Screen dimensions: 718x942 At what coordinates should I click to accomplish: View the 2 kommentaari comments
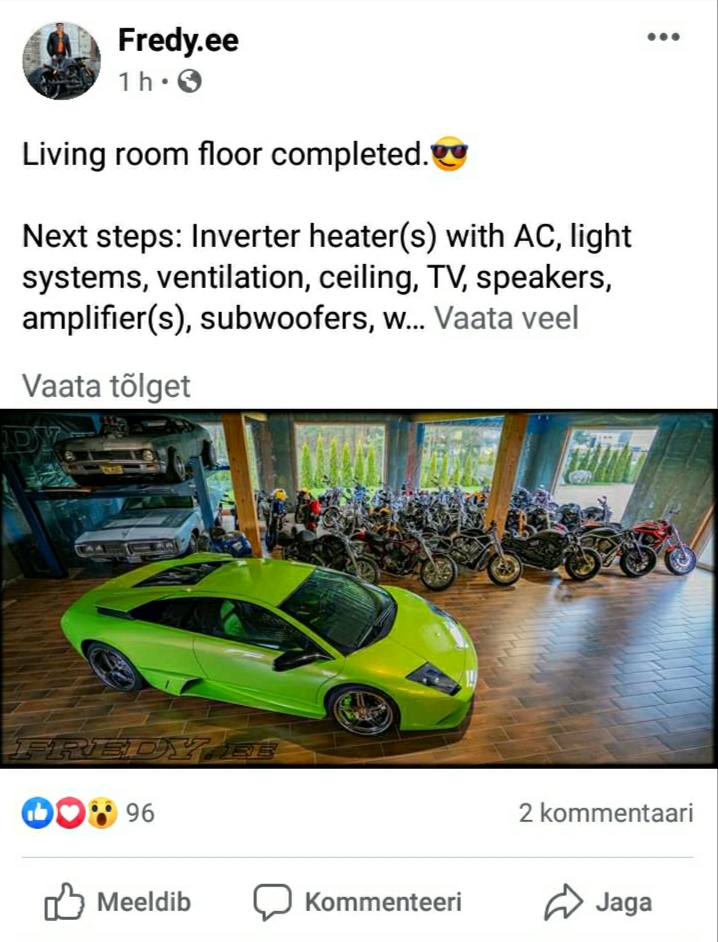point(606,813)
